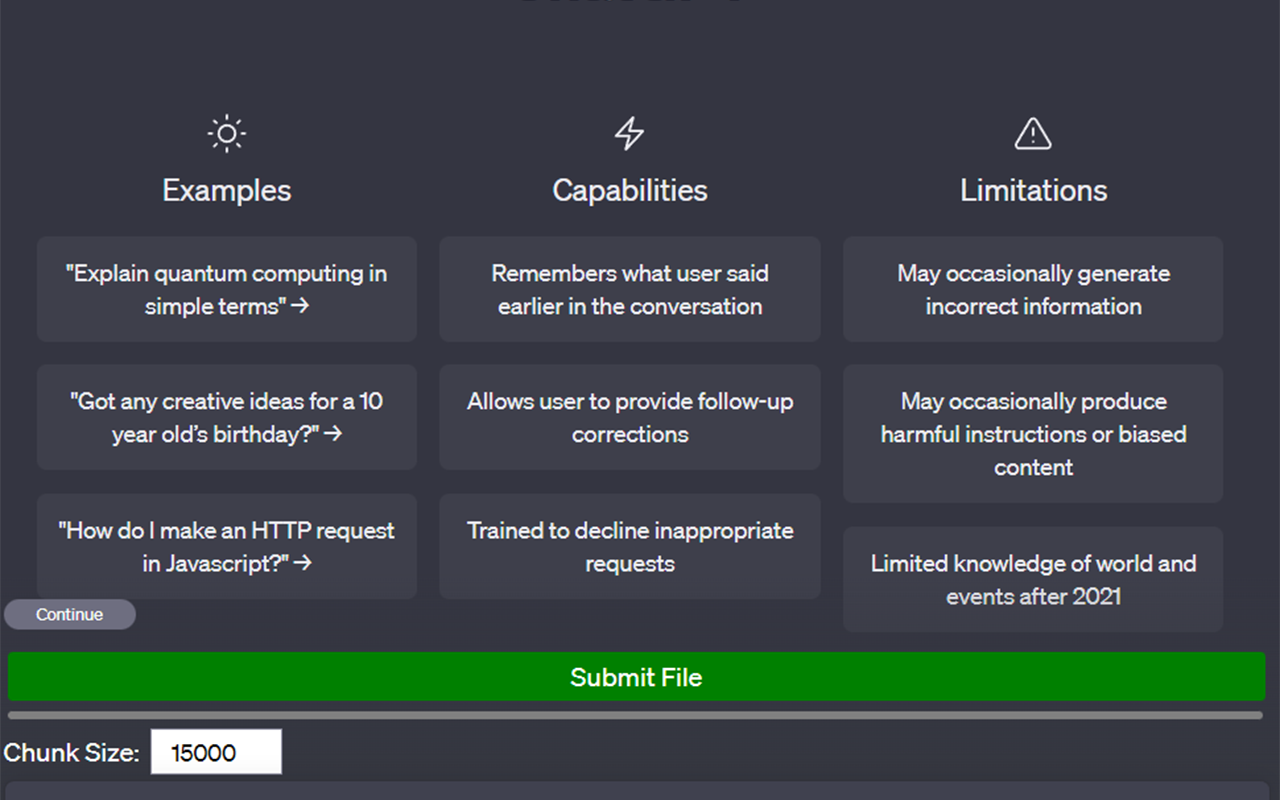Screen dimensions: 1280x800
Task: Click the 'May occasionally generate incorrect information' card
Action: tap(1032, 289)
